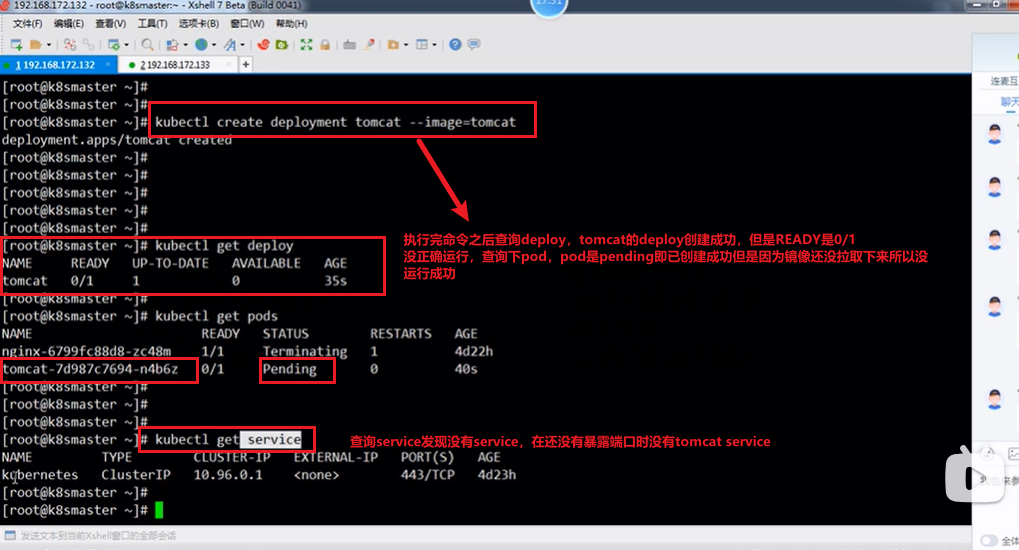1019x550 pixels.
Task: Click the magnifier Find icon
Action: pyautogui.click(x=148, y=44)
